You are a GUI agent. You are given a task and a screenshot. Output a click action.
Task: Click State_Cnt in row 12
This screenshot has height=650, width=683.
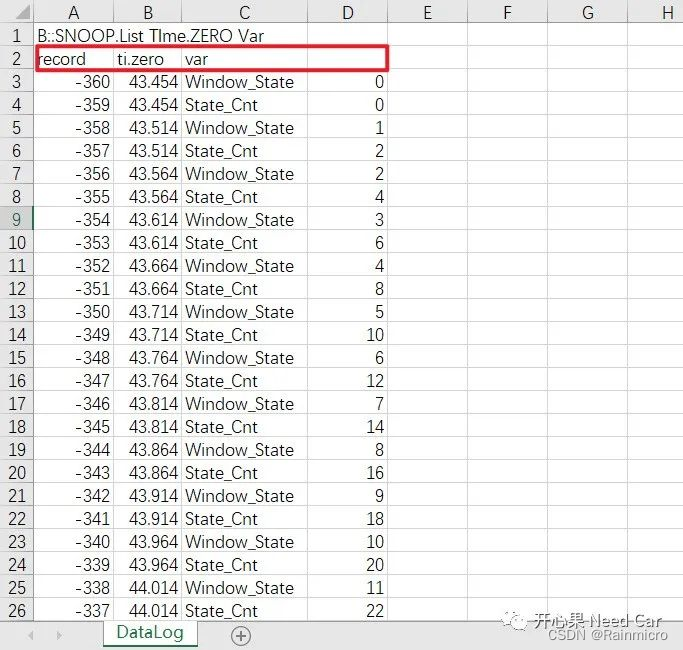(244, 288)
